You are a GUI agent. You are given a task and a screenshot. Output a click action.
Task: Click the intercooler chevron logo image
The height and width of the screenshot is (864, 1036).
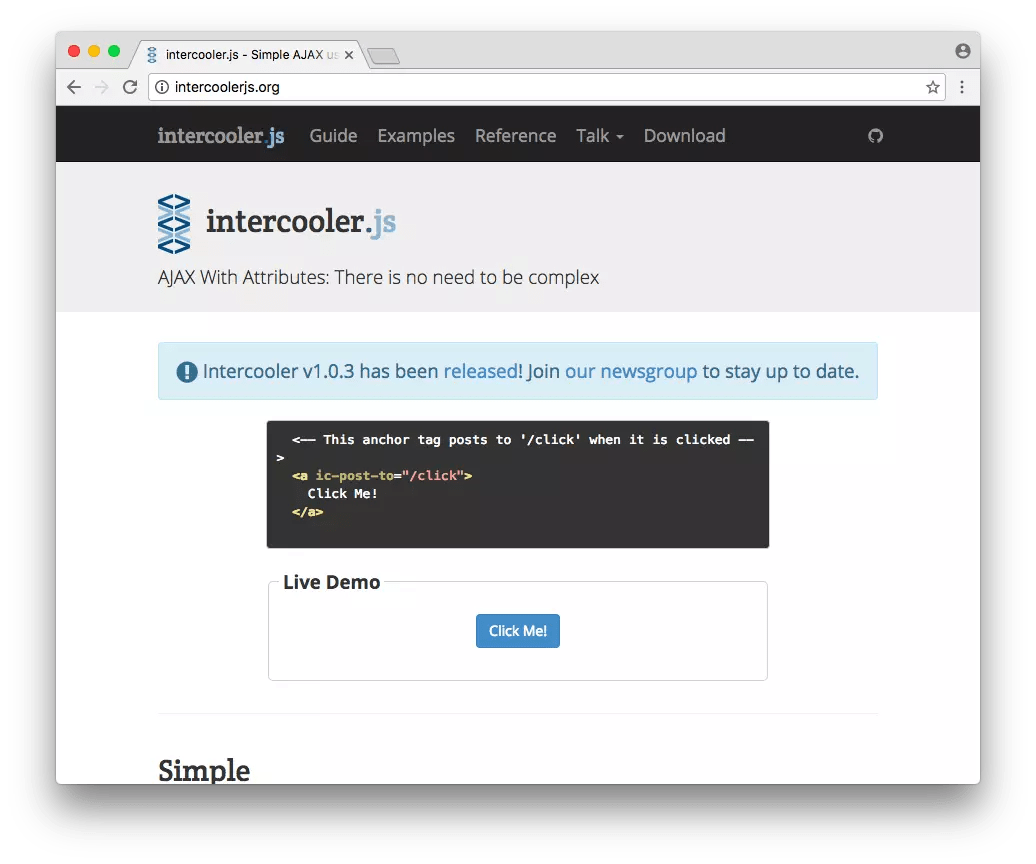(x=174, y=224)
